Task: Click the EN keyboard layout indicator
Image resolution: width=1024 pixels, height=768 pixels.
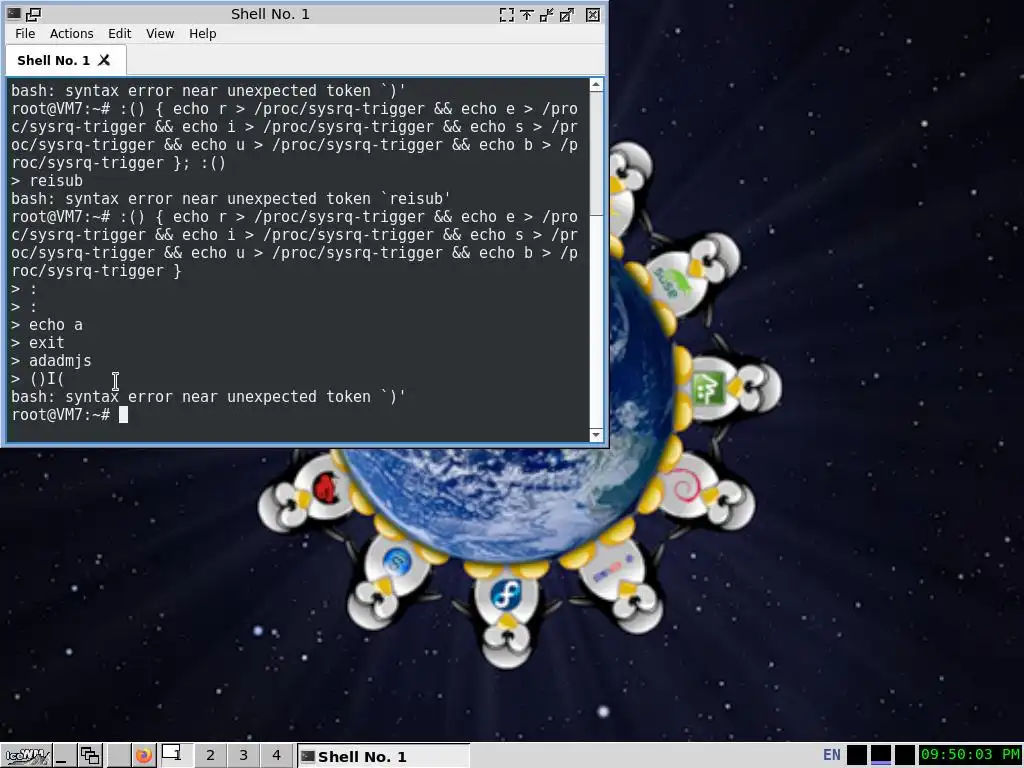Action: (x=831, y=756)
